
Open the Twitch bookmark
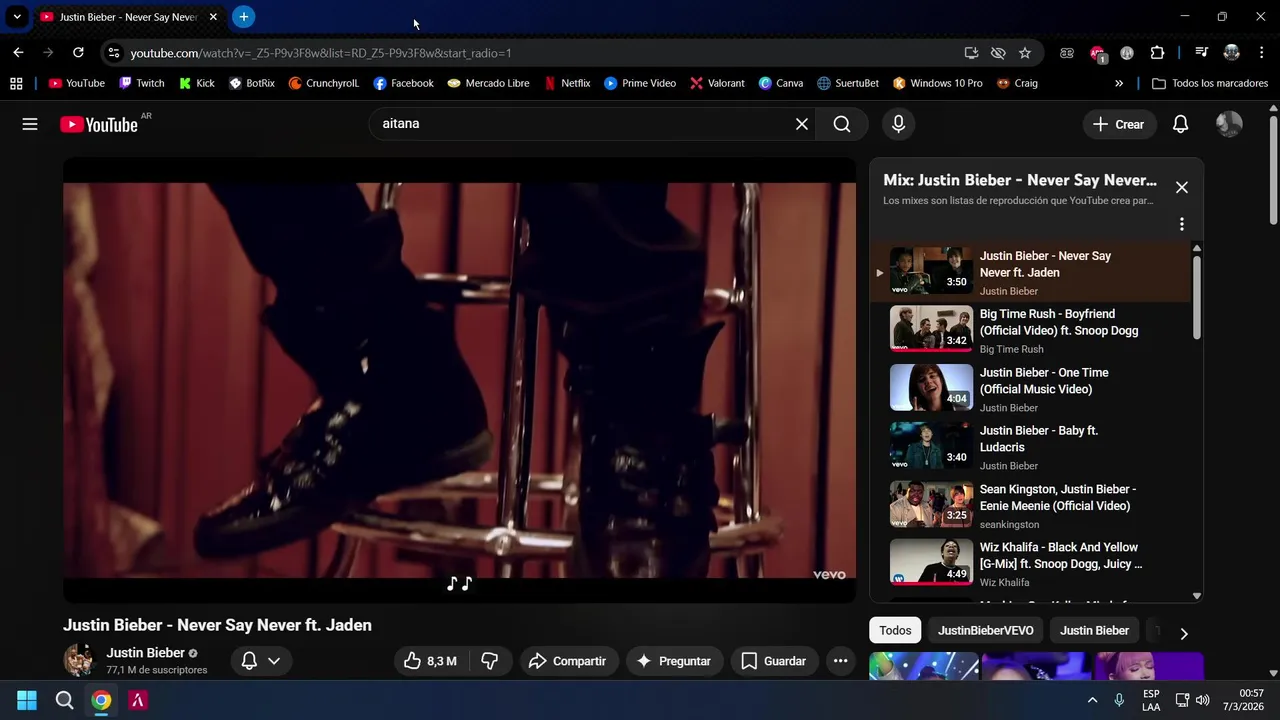click(141, 84)
